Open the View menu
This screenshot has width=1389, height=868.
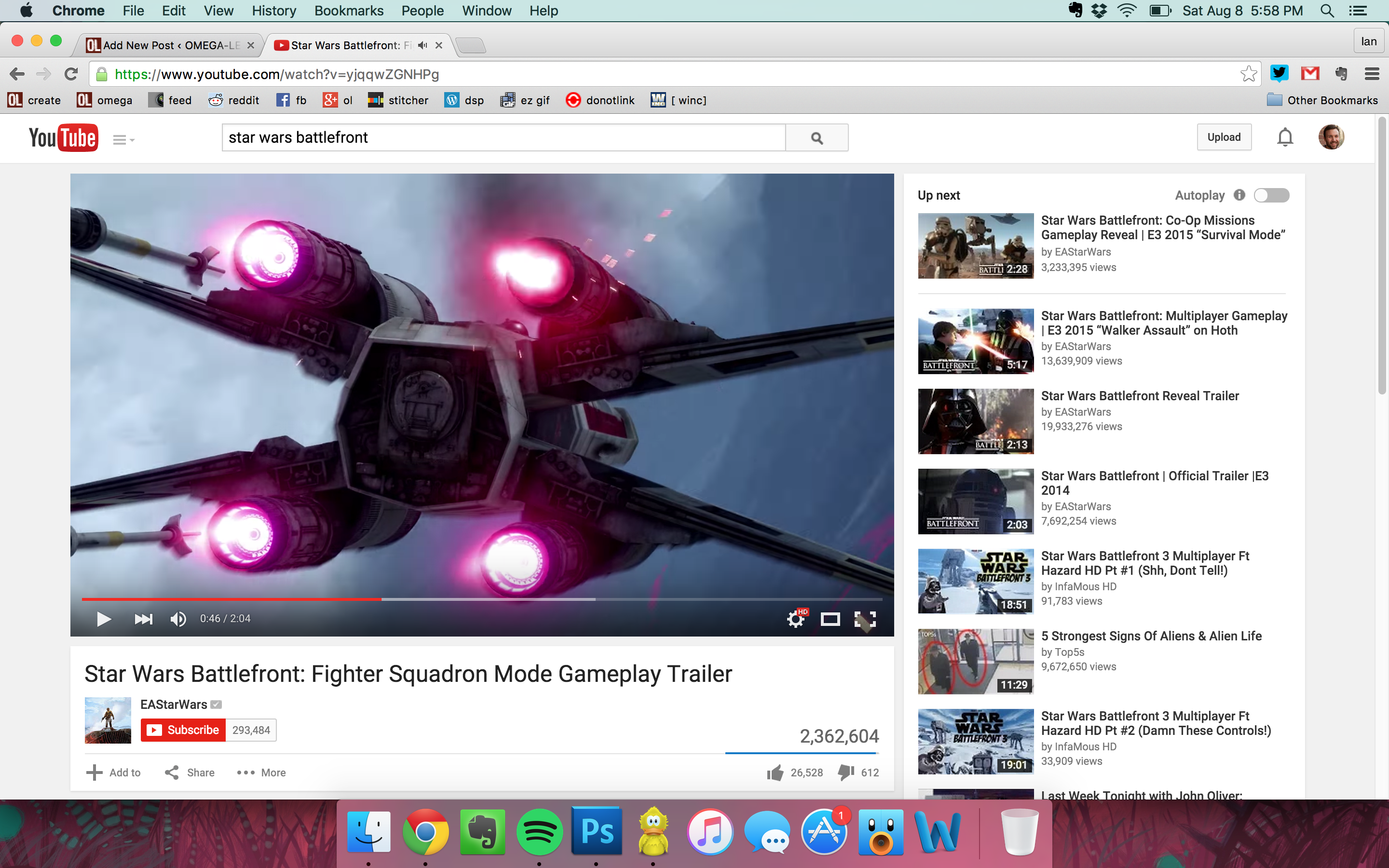coord(218,10)
